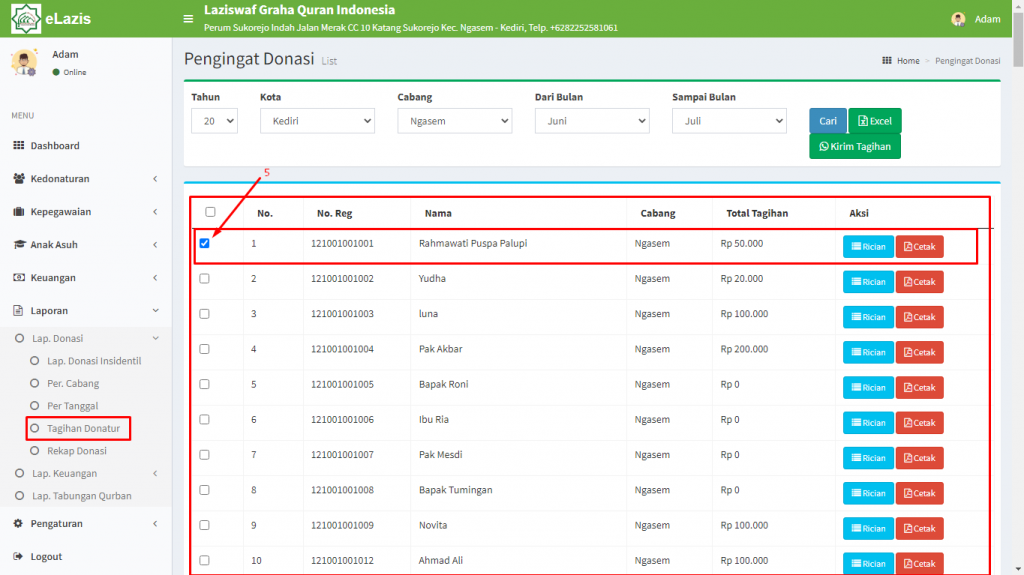
Task: Check the select-all checkbox in table header
Action: pos(210,212)
